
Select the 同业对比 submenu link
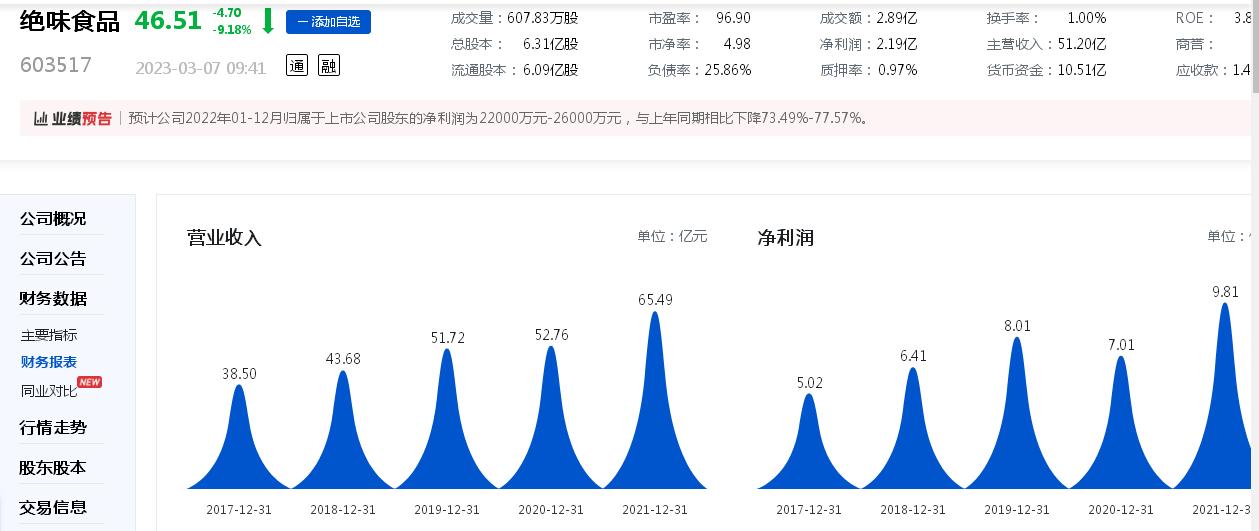tap(49, 391)
